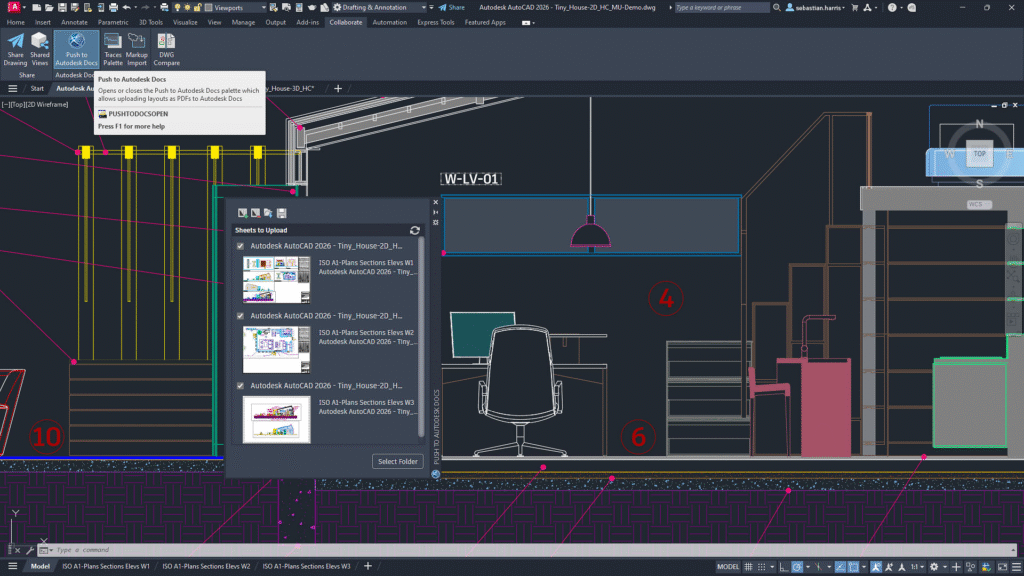Click the Select Folder button

(x=397, y=461)
